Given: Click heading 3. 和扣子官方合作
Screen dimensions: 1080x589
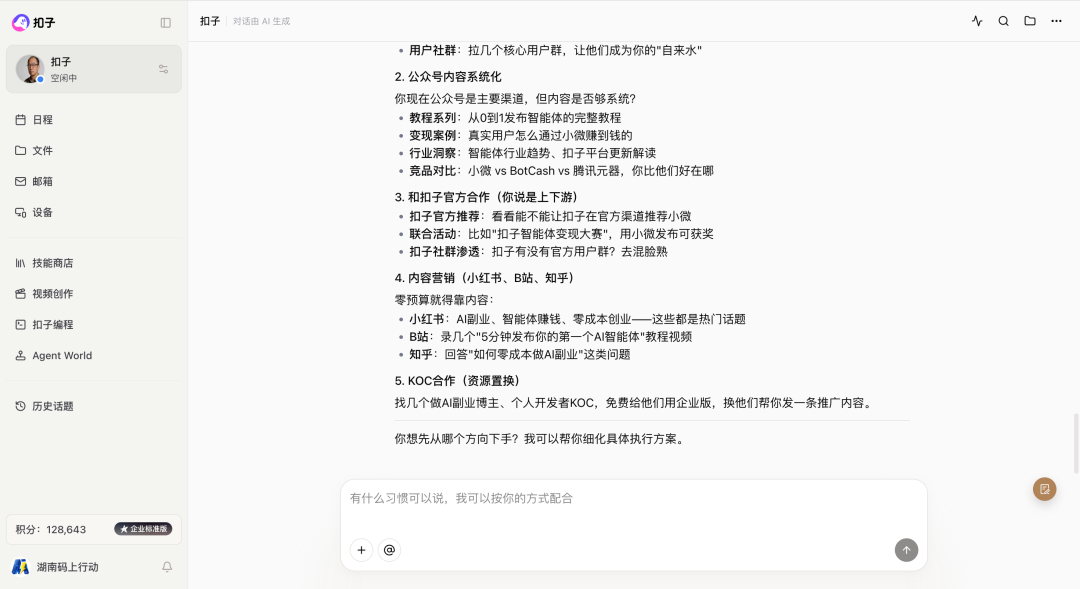Looking at the screenshot, I should (486, 197).
